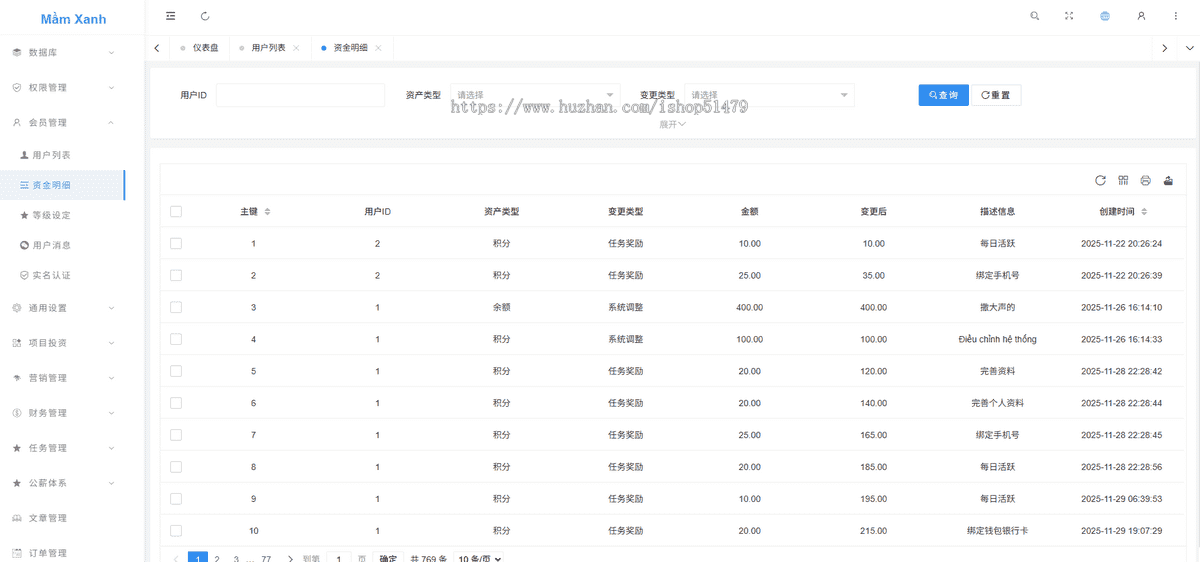
Task: Expand the 通用设置 sidebar menu
Action: [62, 308]
